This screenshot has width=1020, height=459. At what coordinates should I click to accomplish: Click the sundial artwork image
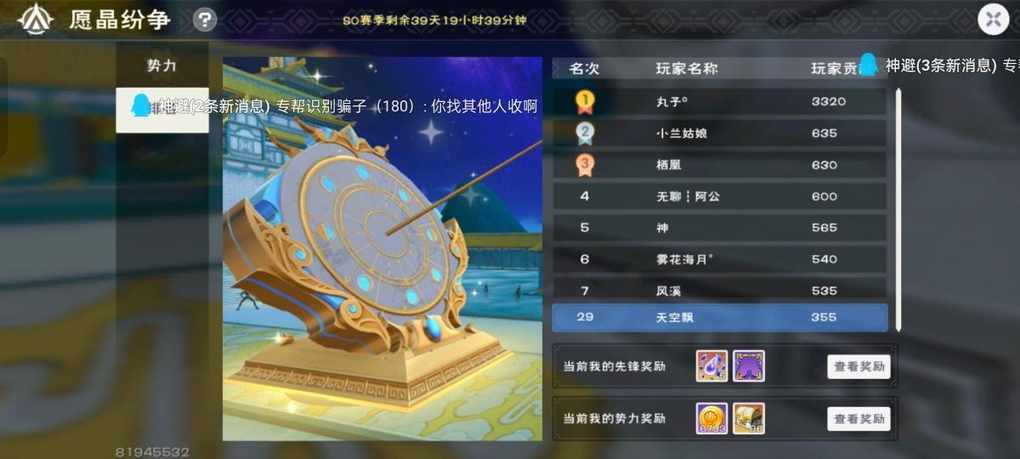coord(382,248)
